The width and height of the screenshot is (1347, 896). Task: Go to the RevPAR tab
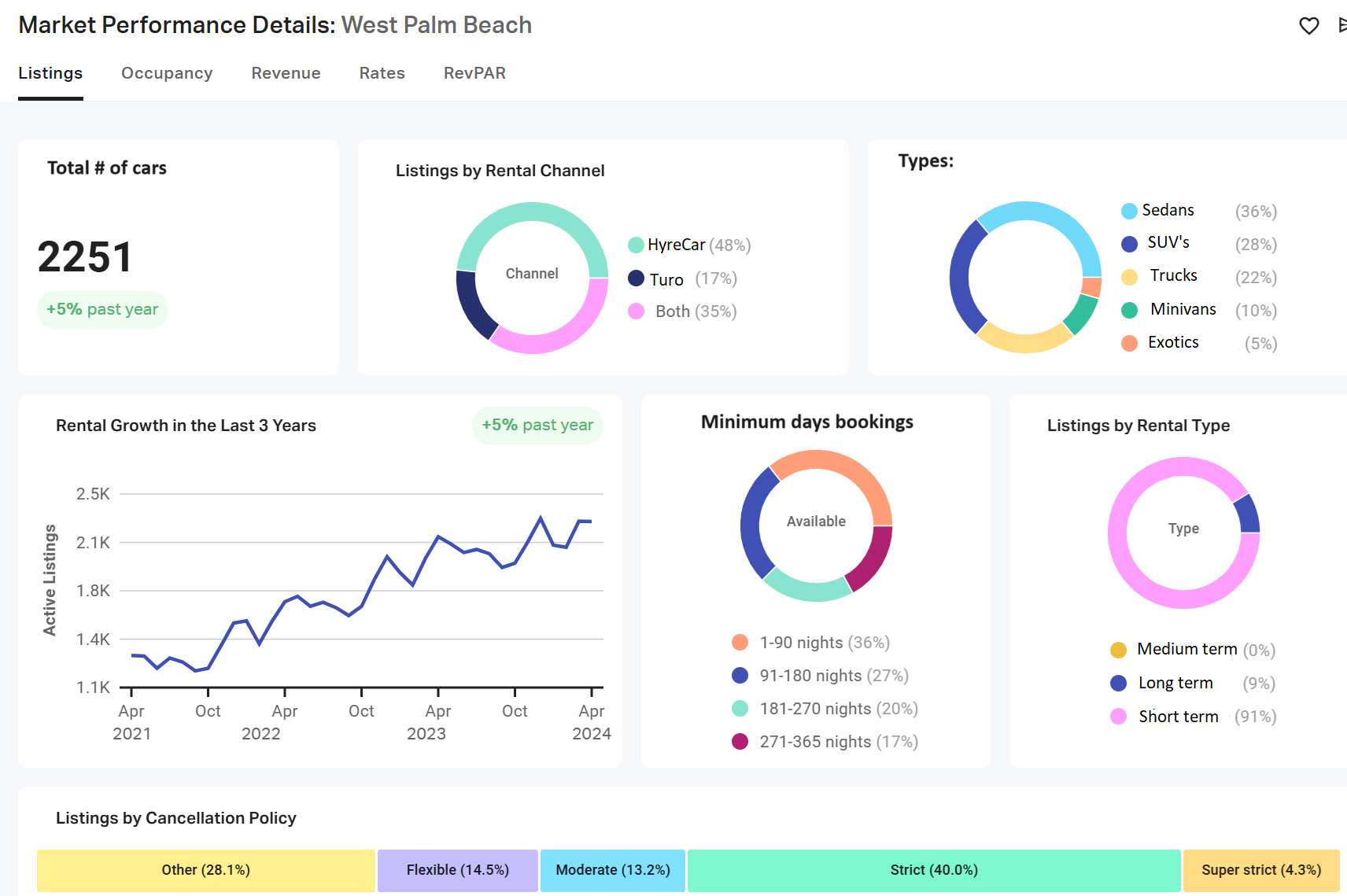click(474, 73)
